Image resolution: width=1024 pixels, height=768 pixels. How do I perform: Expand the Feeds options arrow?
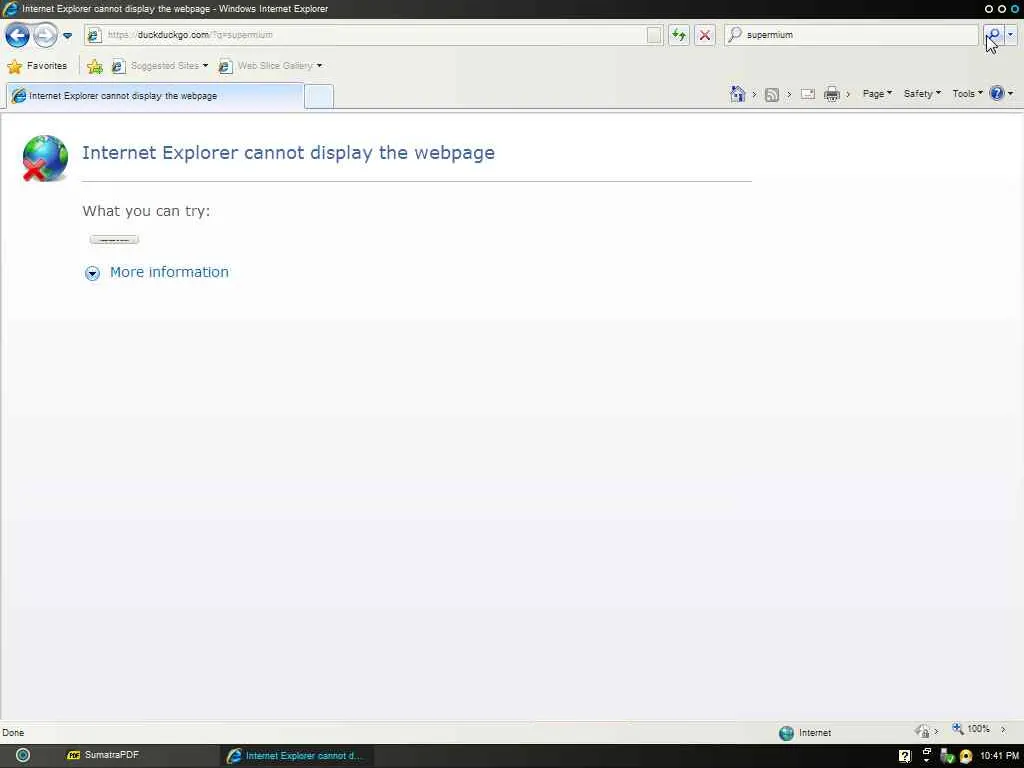pos(789,94)
